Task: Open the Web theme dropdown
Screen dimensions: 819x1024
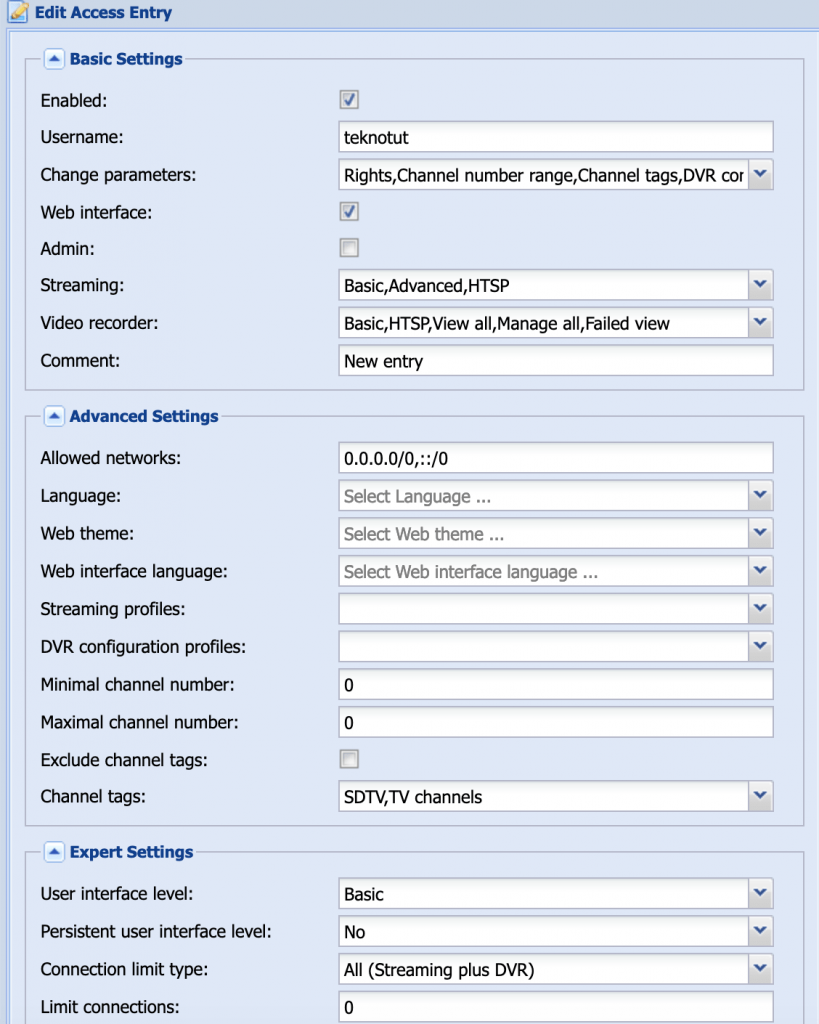Action: pos(760,534)
